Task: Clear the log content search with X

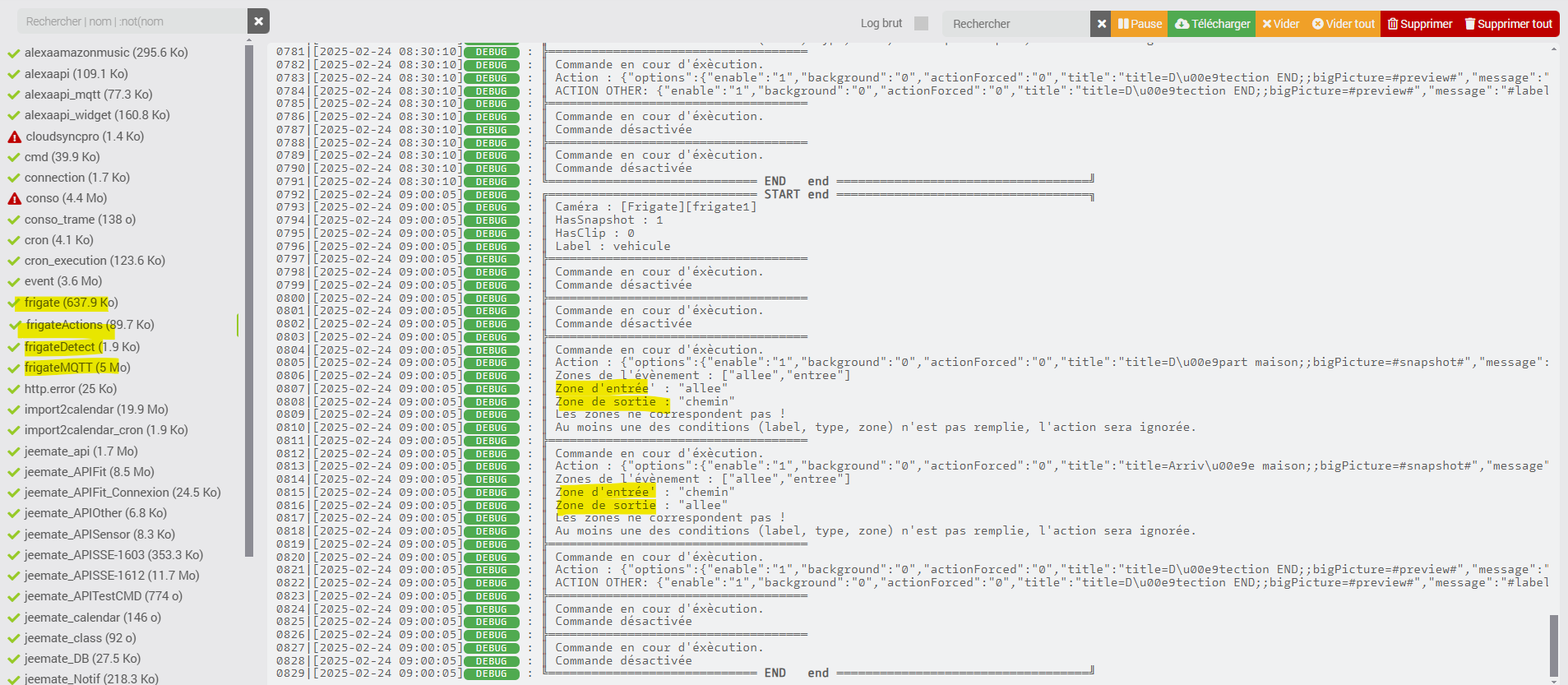Action: [x=1101, y=24]
